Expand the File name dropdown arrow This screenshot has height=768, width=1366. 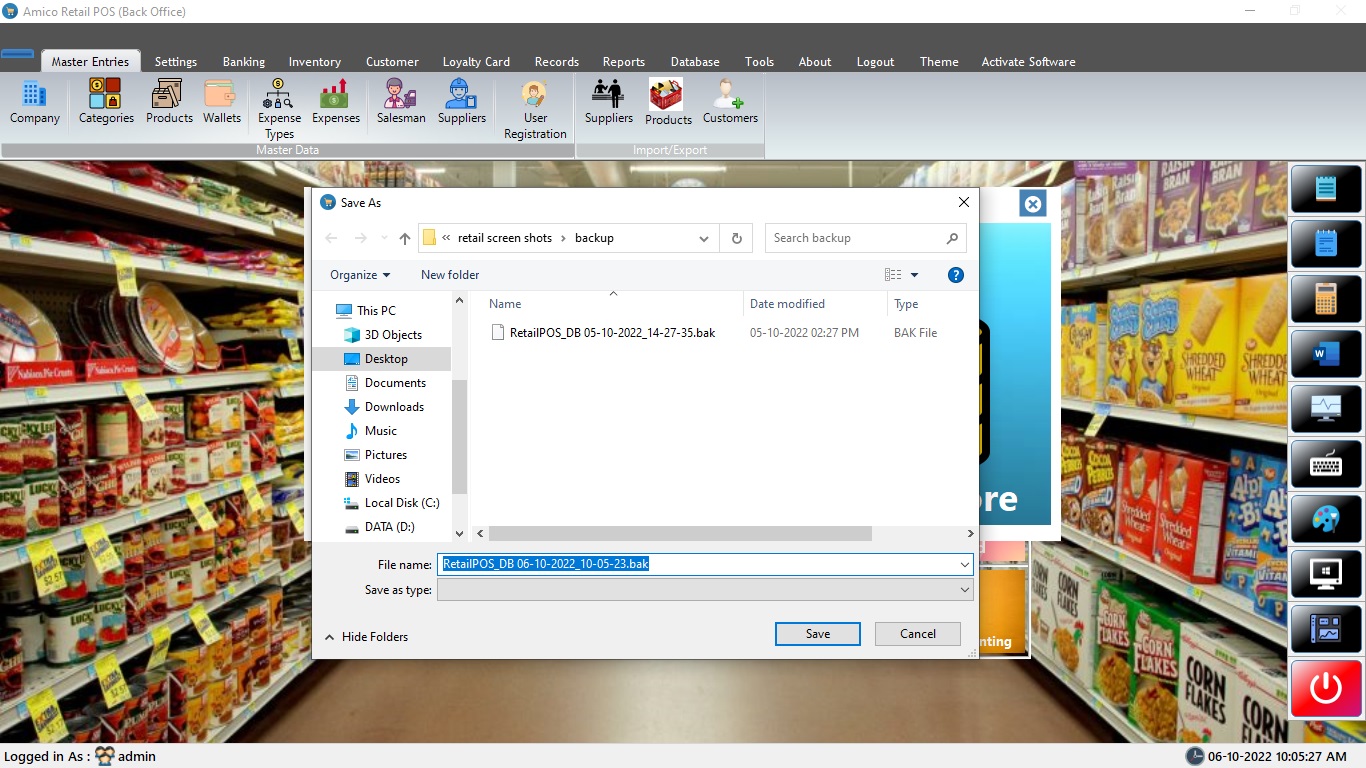(964, 565)
